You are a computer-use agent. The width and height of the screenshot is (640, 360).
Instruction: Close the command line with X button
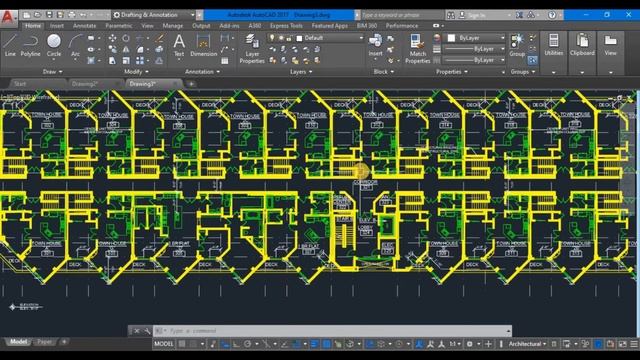[x=136, y=331]
